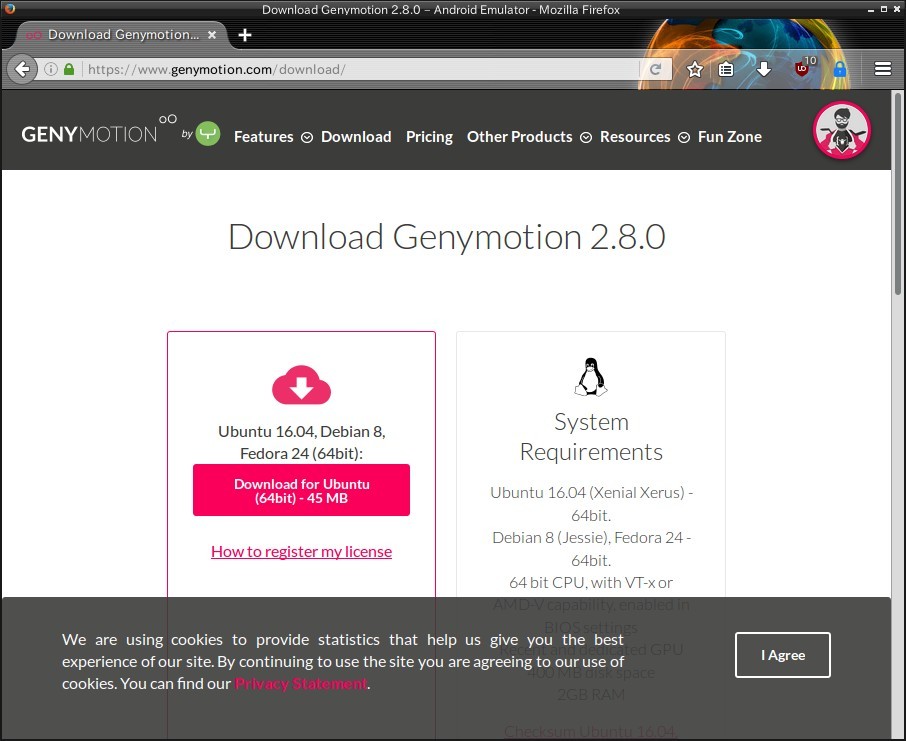906x741 pixels.
Task: Click Debian 8 (Jessie), Fedora 24 text
Action: 591,549
